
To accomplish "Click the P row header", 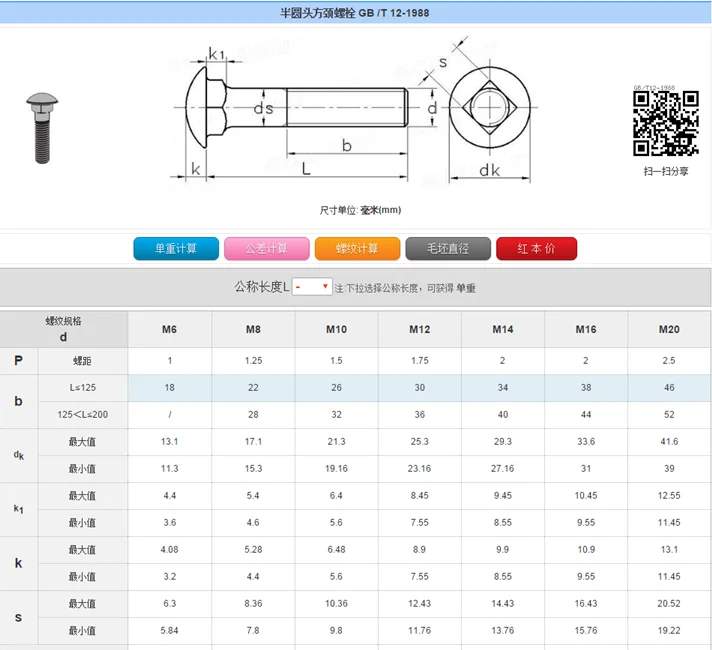I will click(x=19, y=361).
